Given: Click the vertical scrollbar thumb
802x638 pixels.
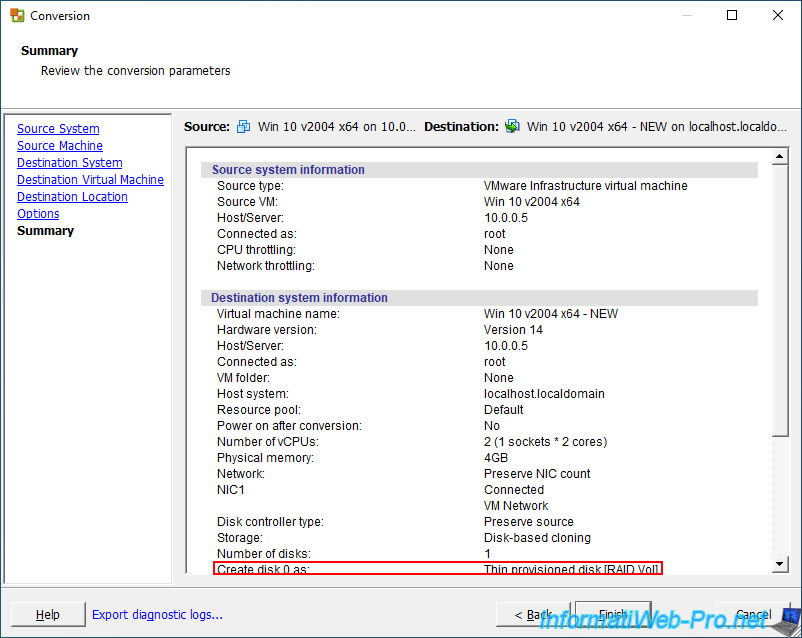Looking at the screenshot, I should (x=779, y=301).
